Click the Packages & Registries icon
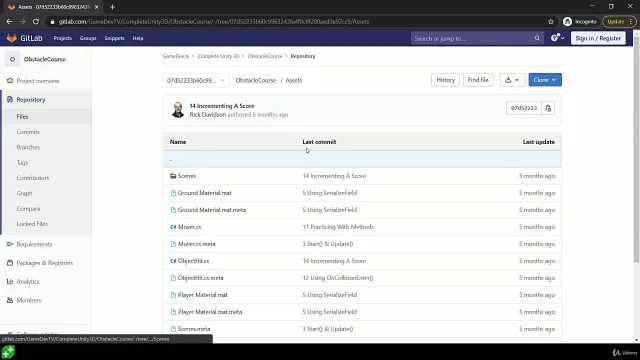 pyautogui.click(x=10, y=263)
